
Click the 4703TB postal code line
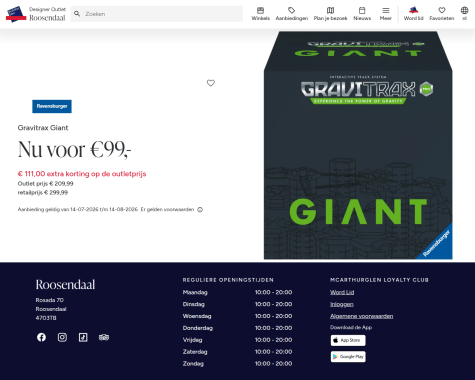(46, 318)
